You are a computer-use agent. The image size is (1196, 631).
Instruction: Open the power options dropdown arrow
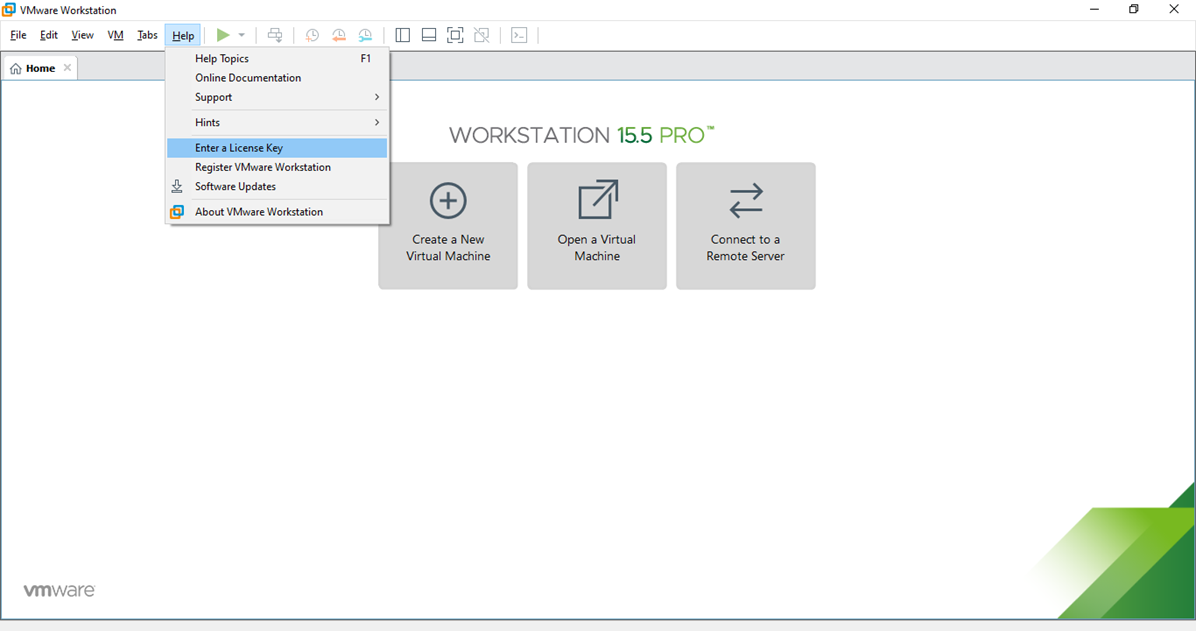[x=242, y=36]
